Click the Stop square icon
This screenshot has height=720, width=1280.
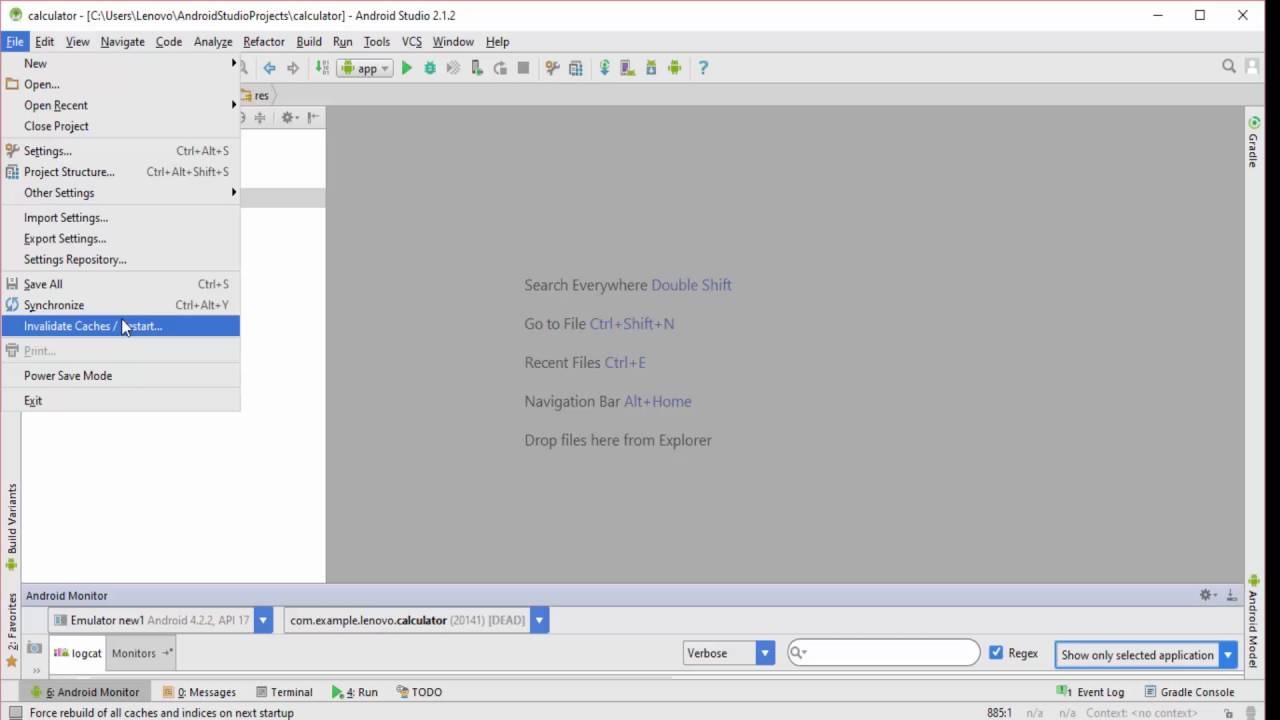[x=523, y=68]
